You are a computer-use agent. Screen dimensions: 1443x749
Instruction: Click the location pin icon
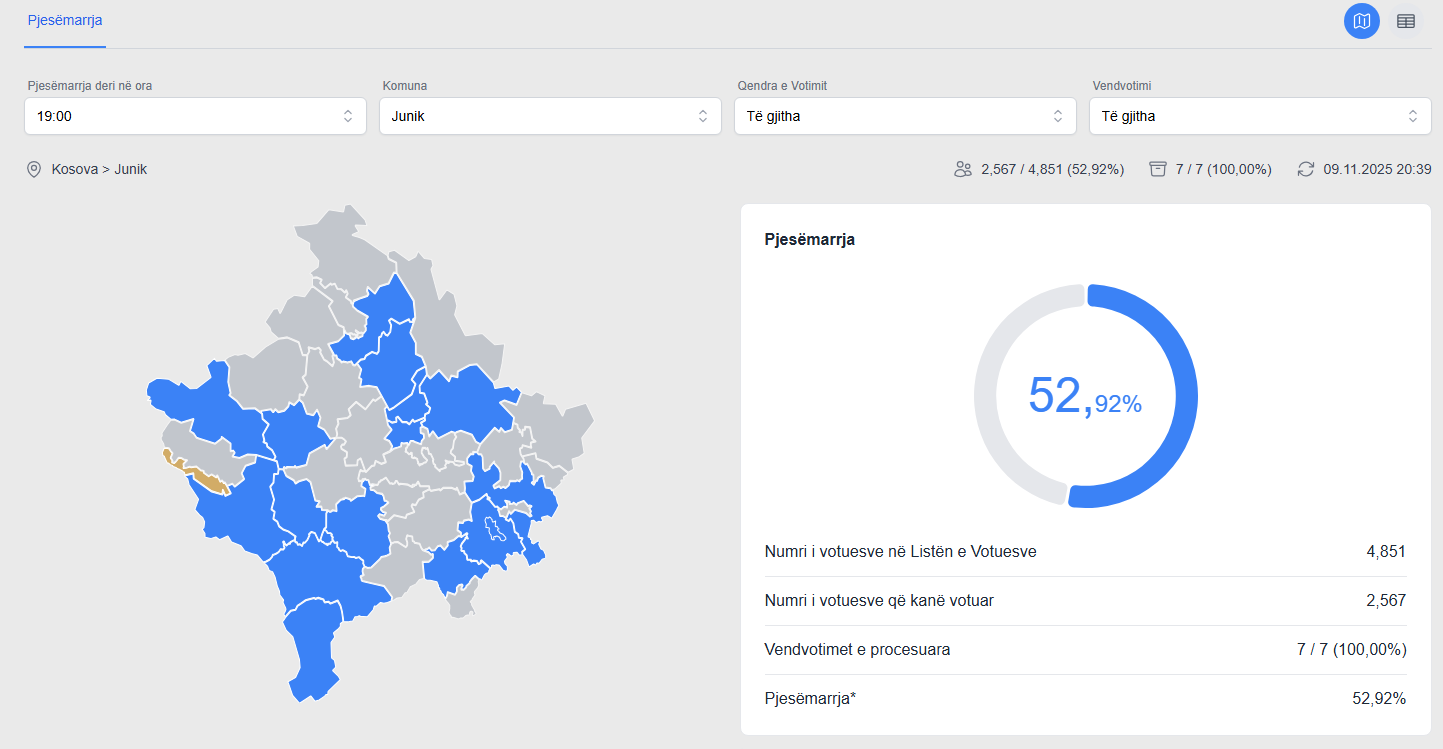(x=34, y=169)
